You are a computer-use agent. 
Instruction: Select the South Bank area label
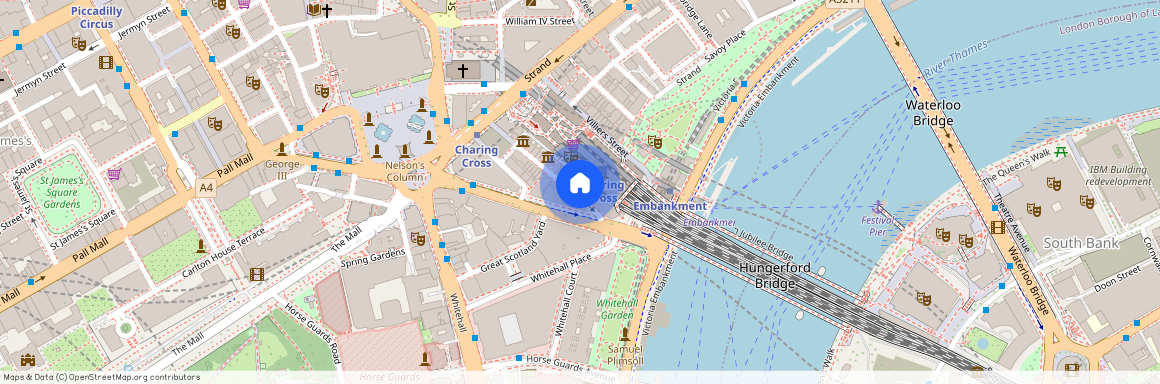pos(1081,243)
